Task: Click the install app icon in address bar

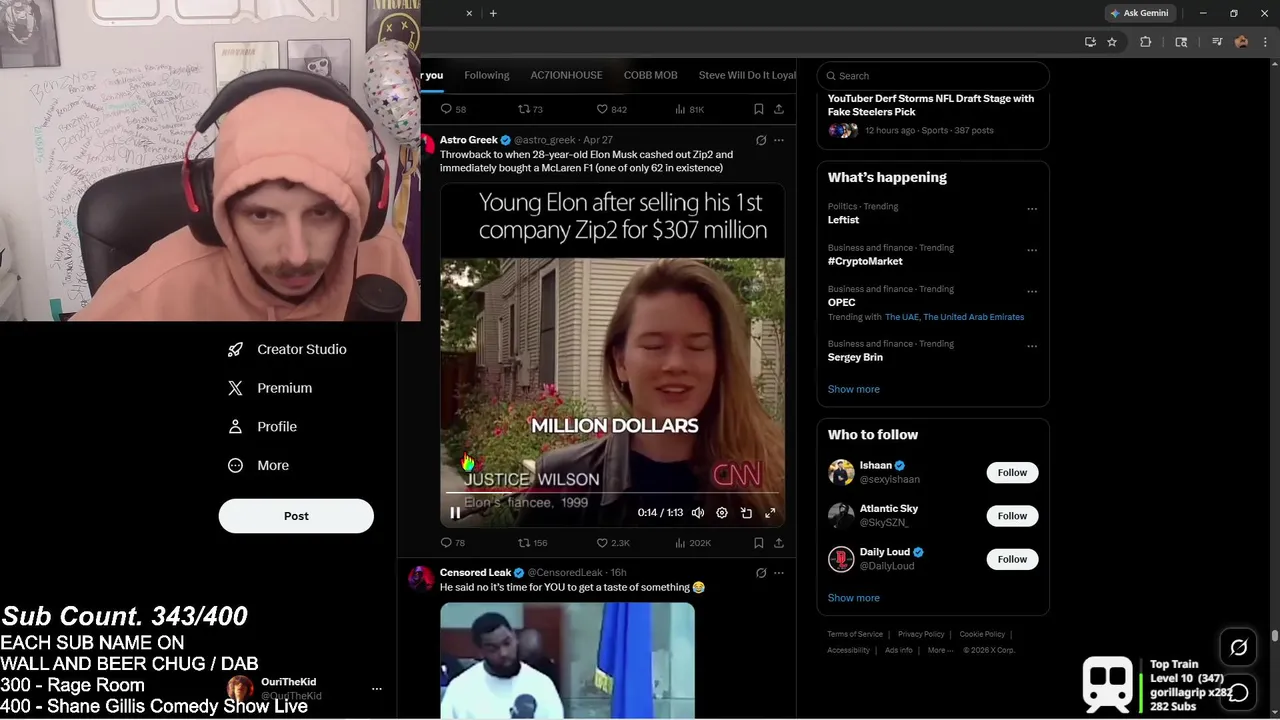Action: [x=1090, y=42]
